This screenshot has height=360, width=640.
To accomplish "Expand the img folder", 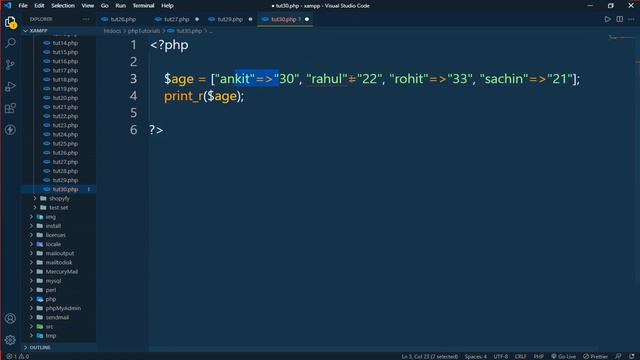I will coord(51,217).
